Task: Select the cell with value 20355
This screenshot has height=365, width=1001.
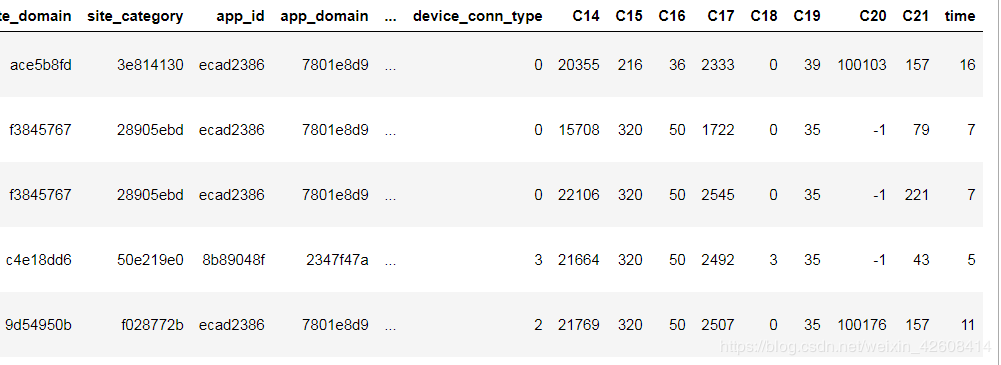Action: click(x=578, y=64)
